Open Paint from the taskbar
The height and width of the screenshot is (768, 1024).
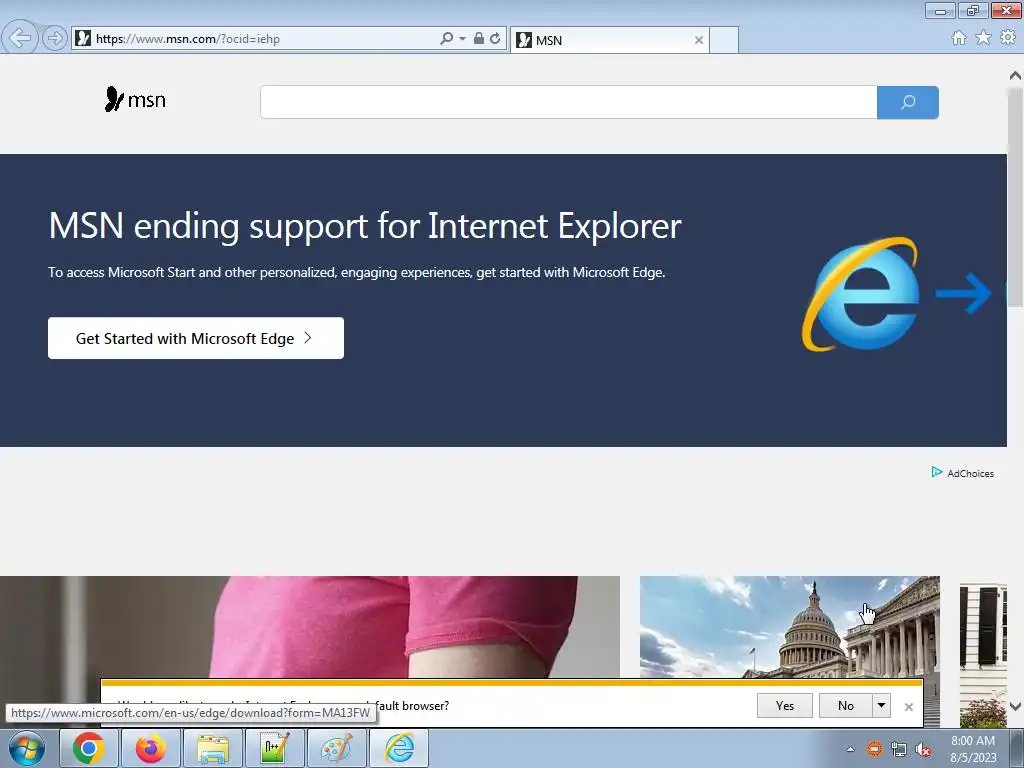[x=336, y=748]
